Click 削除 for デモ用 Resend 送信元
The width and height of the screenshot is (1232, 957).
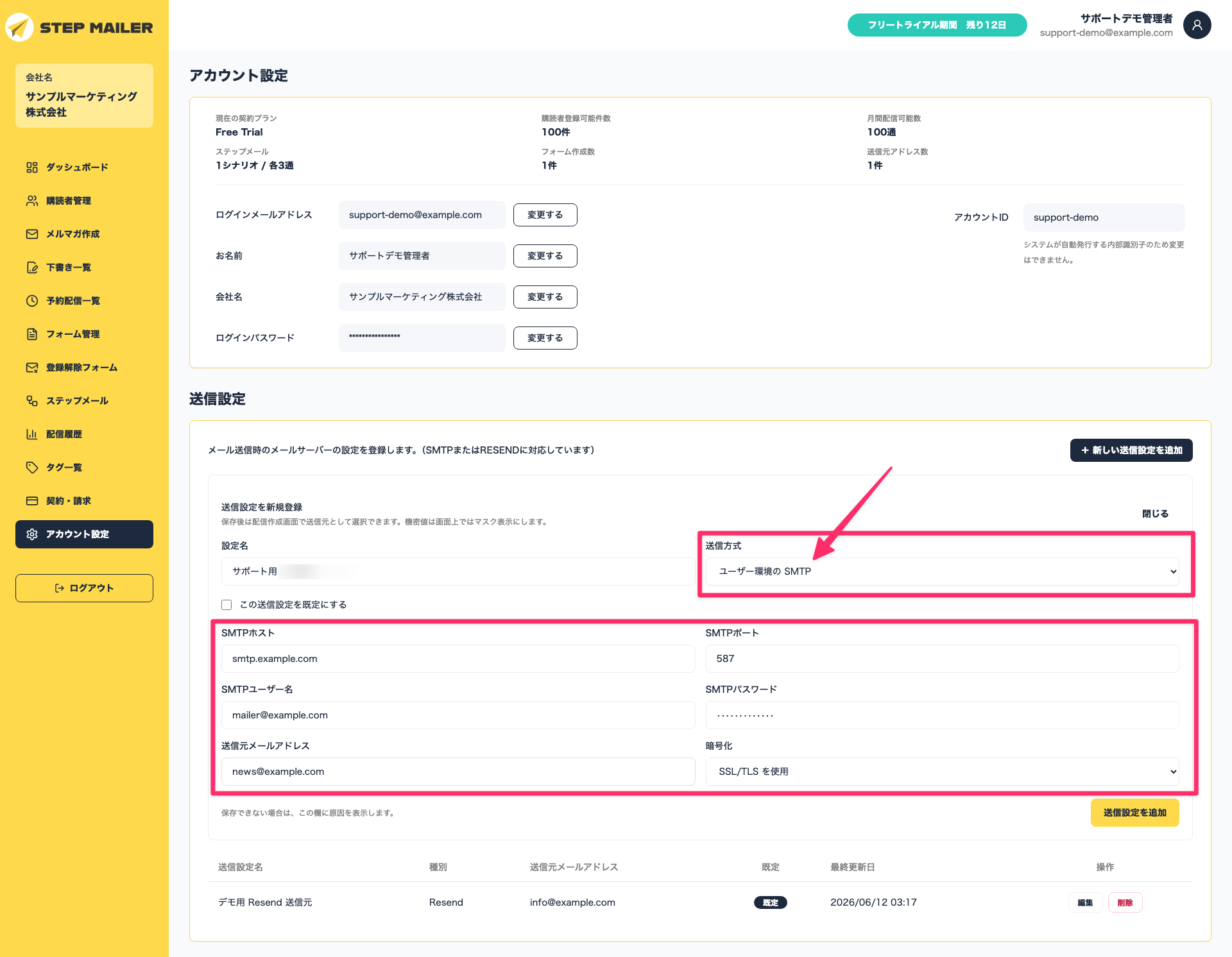pos(1125,902)
